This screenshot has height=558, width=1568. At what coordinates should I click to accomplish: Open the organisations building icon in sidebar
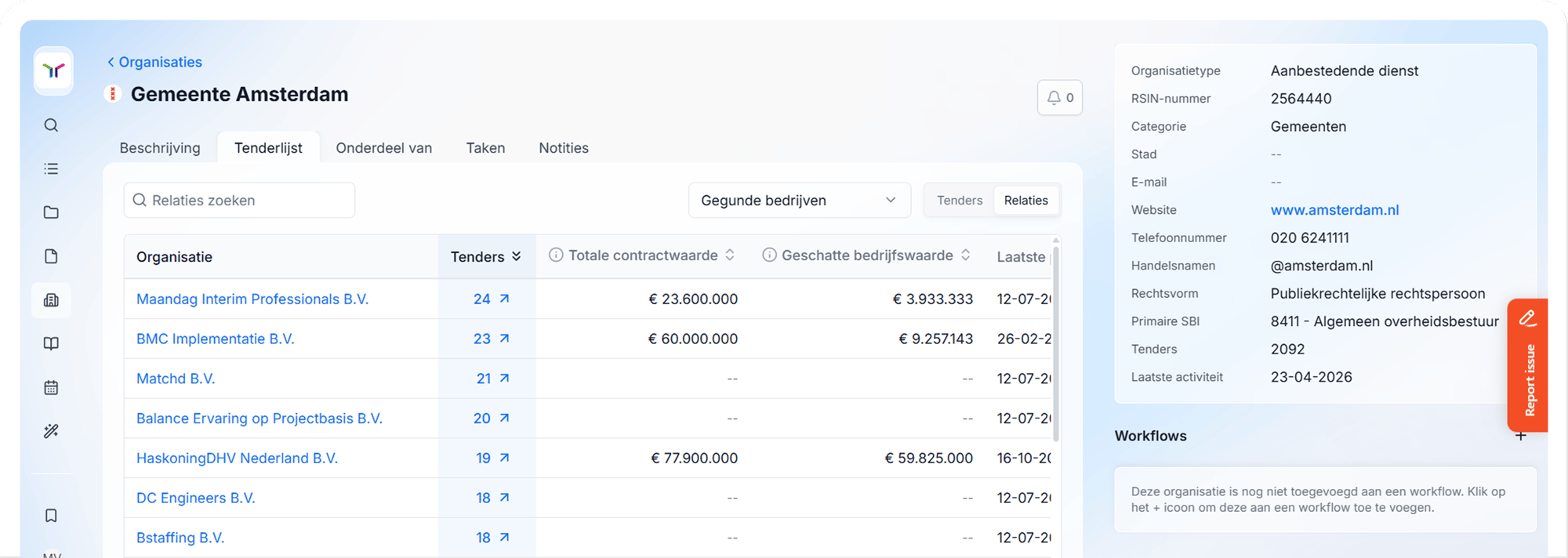tap(51, 300)
